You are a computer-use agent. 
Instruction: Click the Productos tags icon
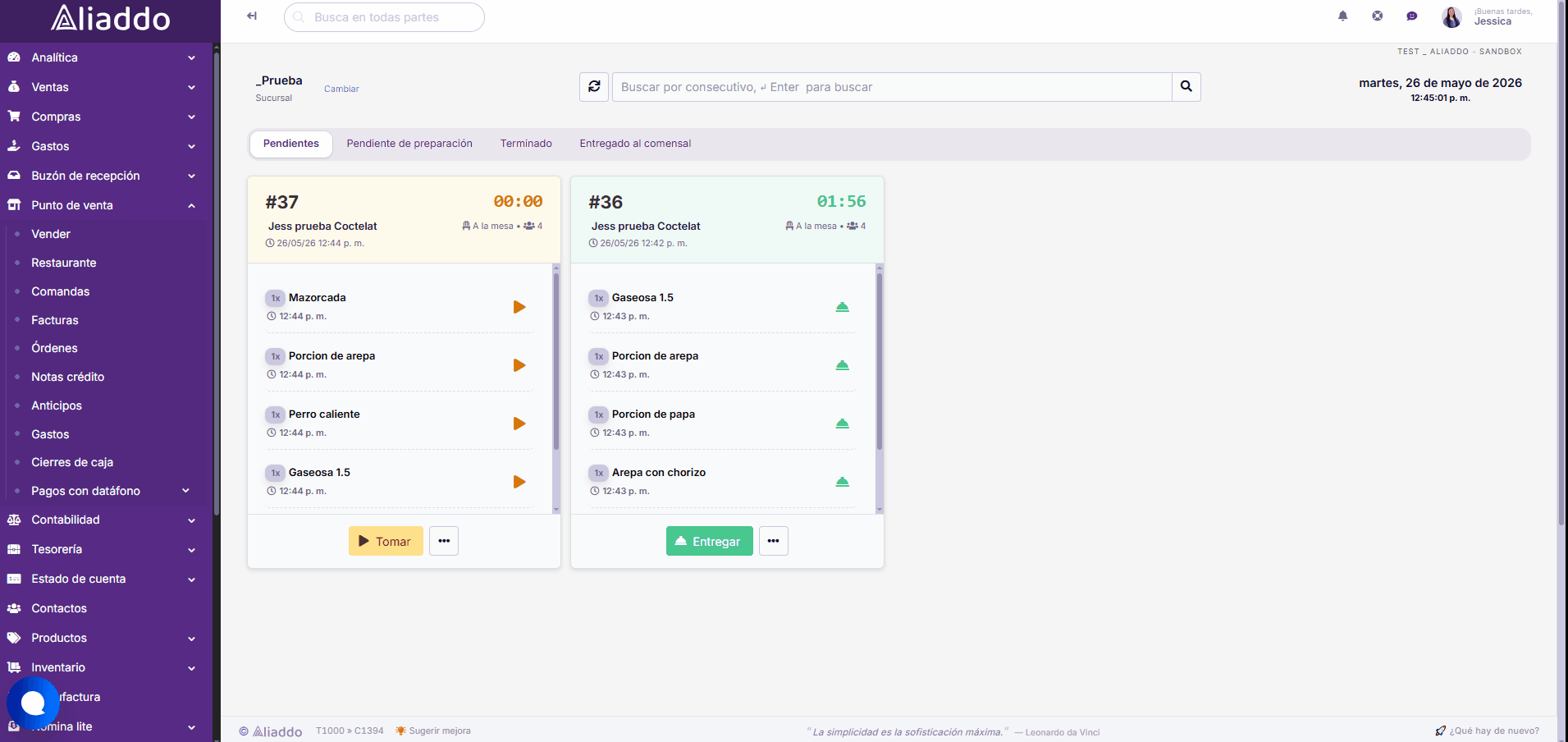14,638
